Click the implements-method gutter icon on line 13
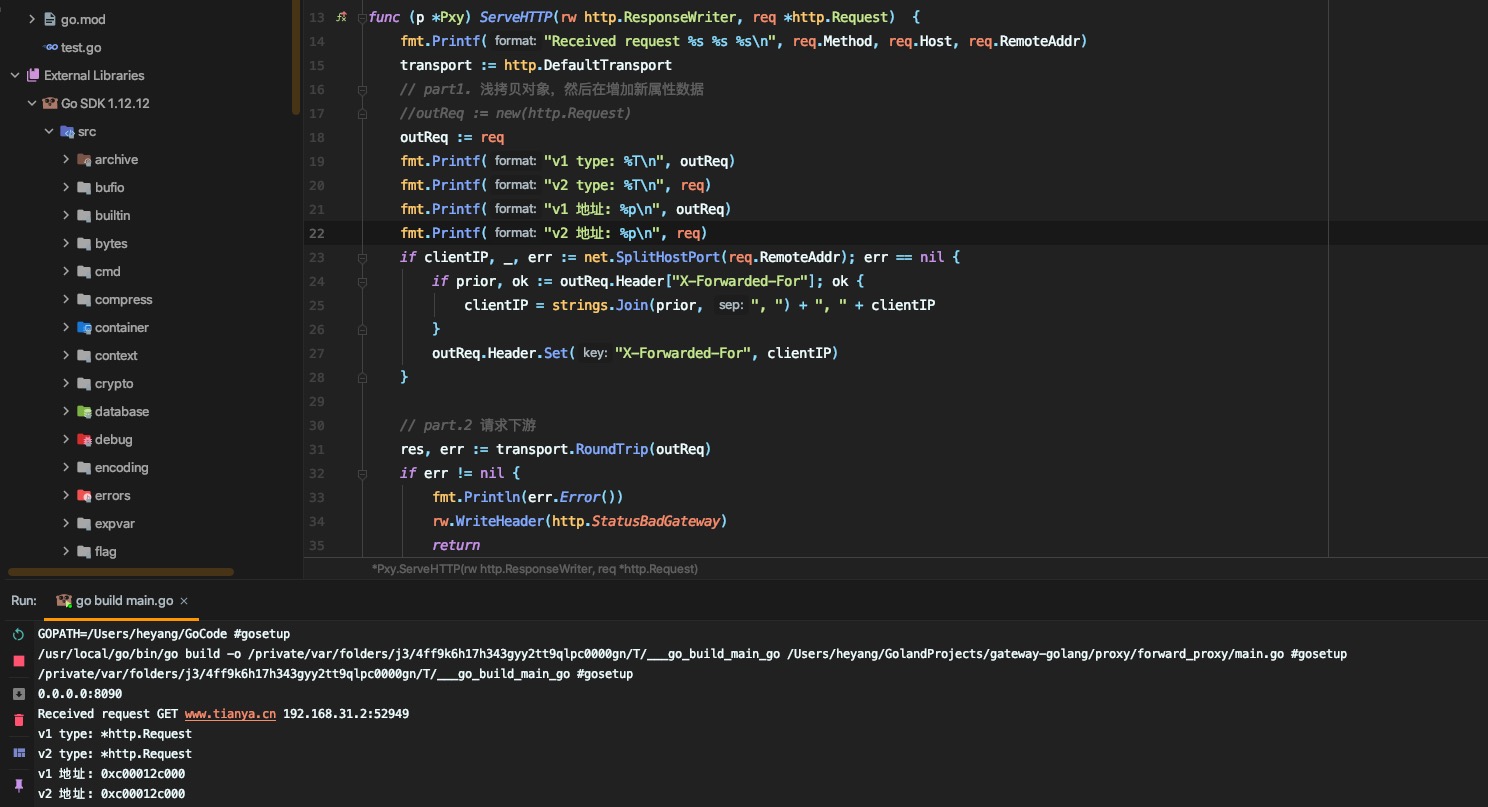This screenshot has width=1488, height=807. point(341,18)
